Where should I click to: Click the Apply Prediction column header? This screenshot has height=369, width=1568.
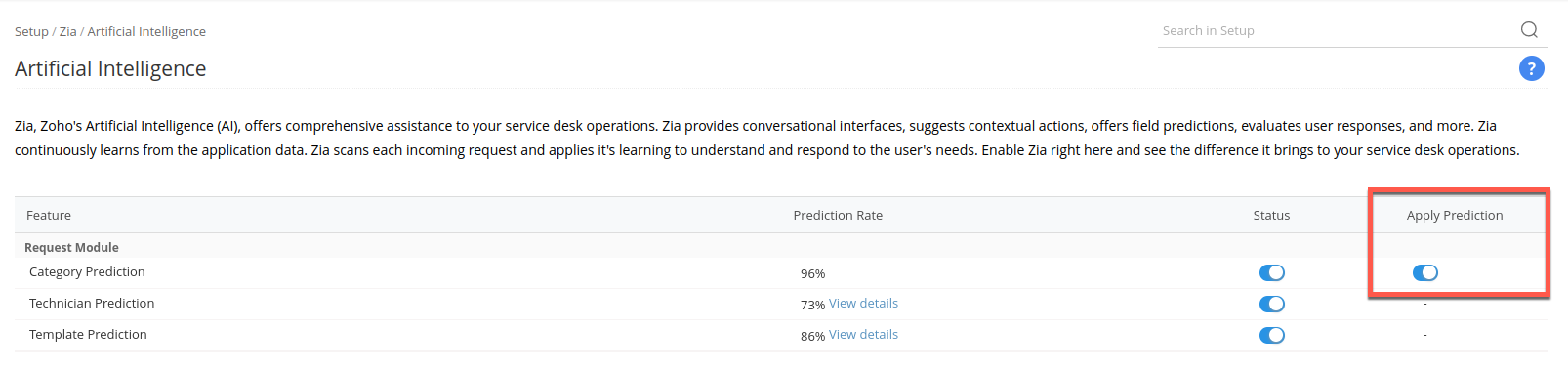click(1455, 215)
